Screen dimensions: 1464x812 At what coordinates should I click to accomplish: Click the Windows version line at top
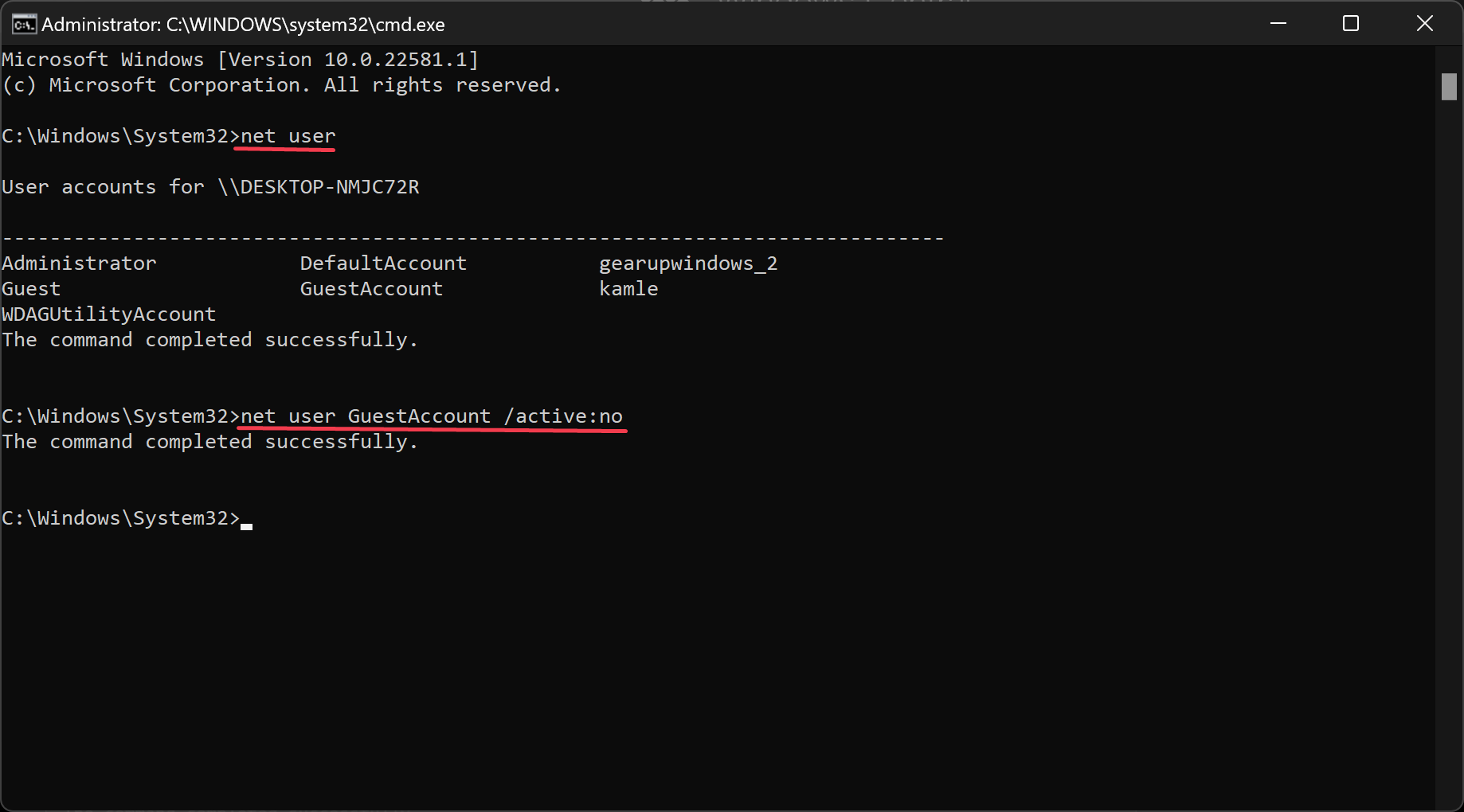[240, 60]
